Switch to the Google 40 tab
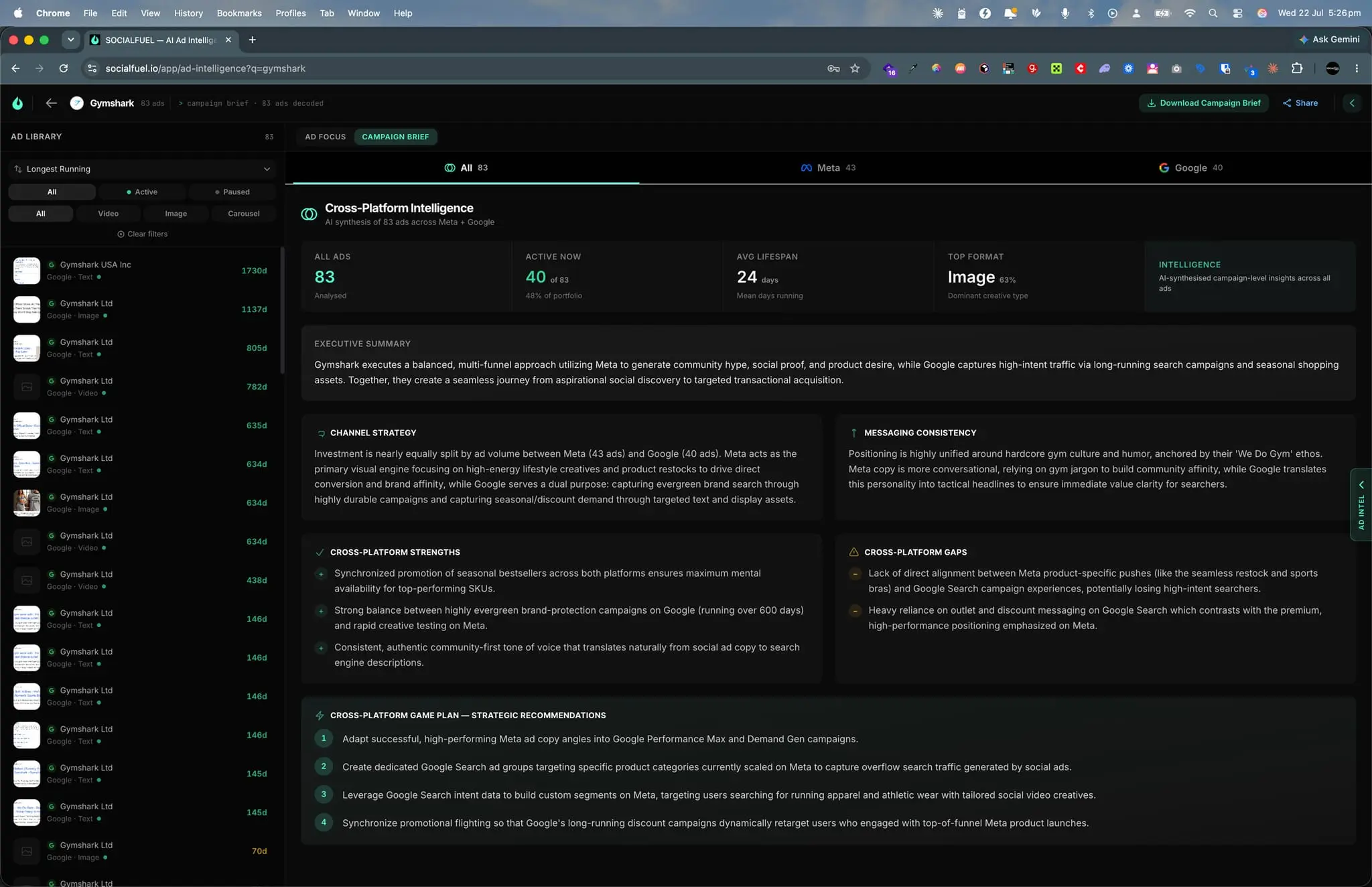Screen dimensions: 1372x887 (1190, 168)
